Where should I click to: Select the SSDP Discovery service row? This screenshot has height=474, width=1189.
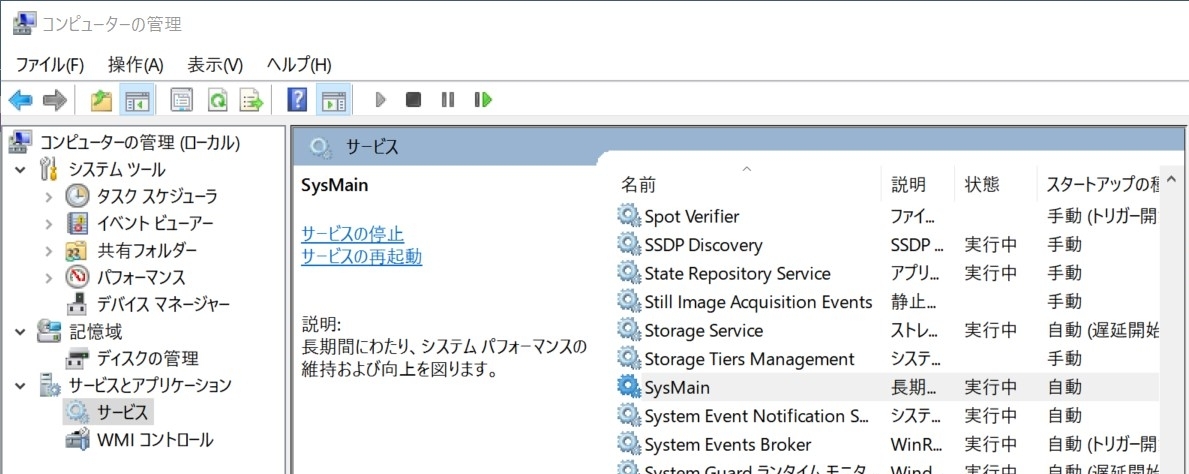point(886,245)
